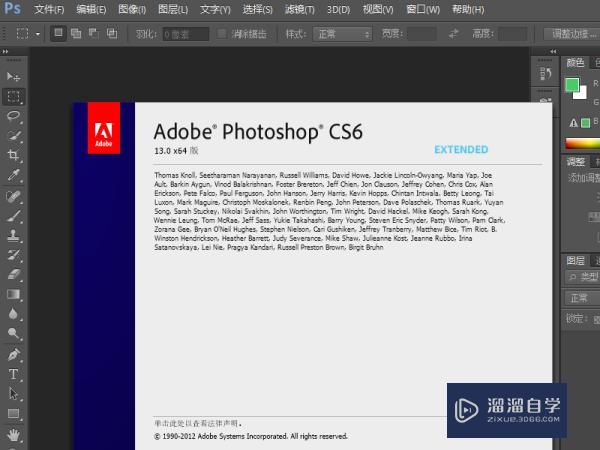Click the New Selection mode icon

58,33
